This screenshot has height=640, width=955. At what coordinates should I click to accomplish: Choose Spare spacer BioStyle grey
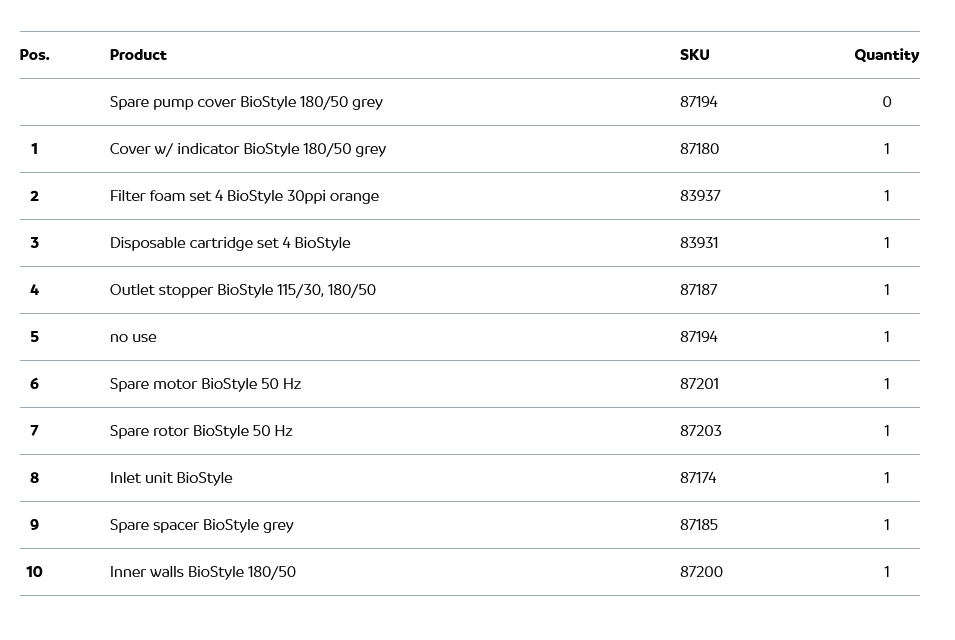201,525
